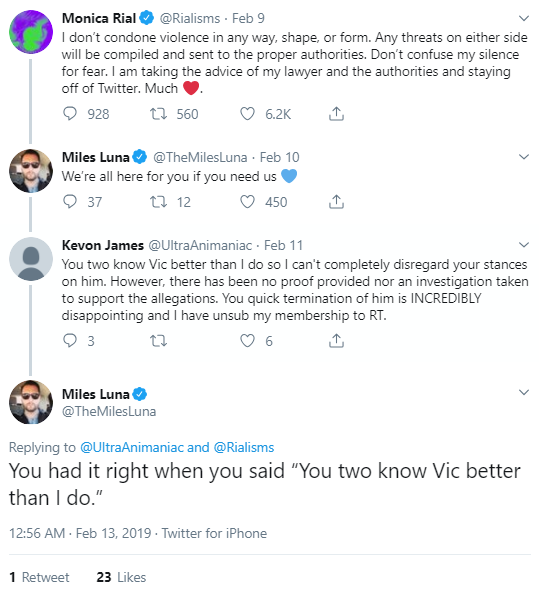
Task: Like Miles Luna's tweet with 450 likes
Action: (x=247, y=202)
